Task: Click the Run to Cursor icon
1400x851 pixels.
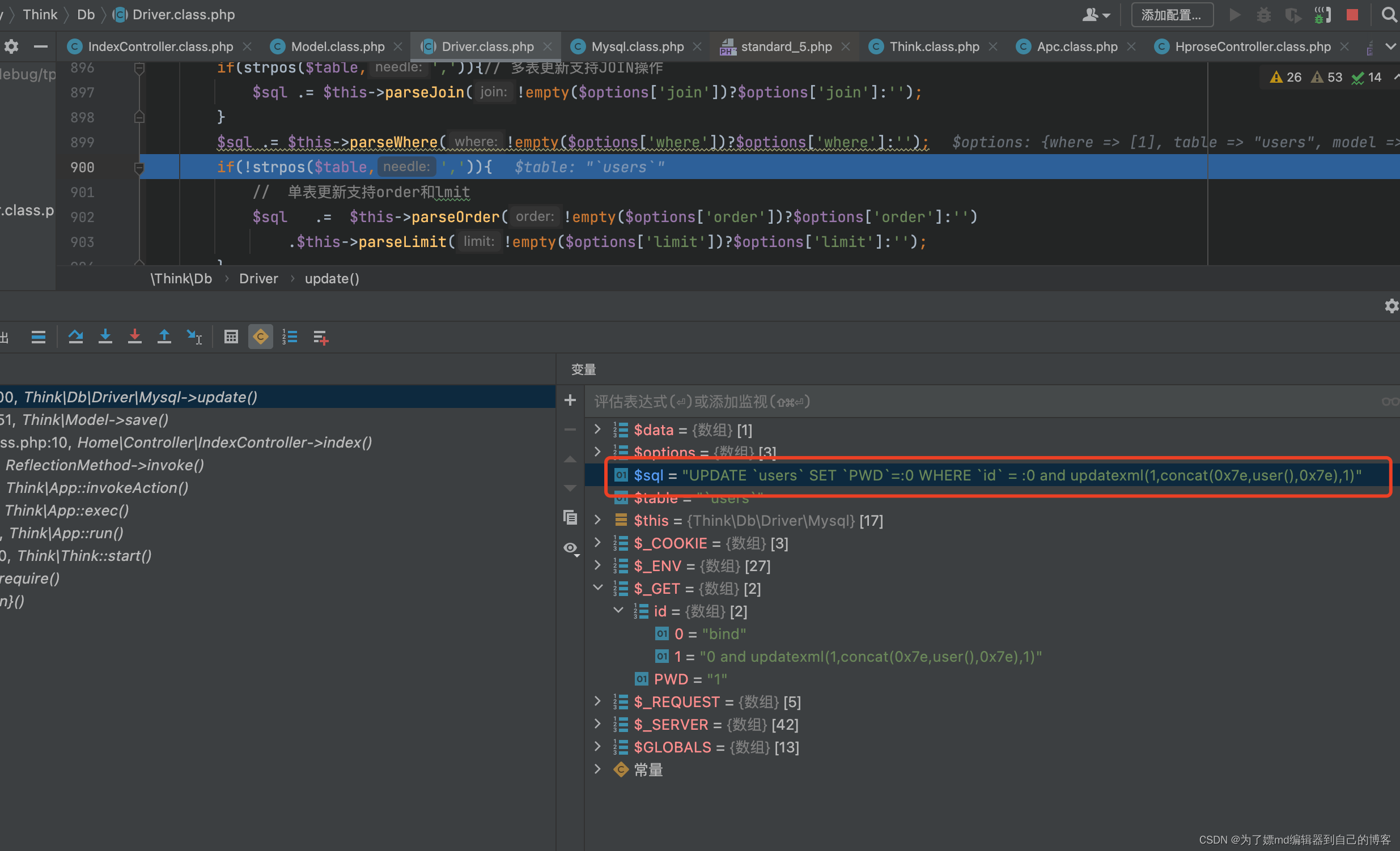Action: point(194,337)
